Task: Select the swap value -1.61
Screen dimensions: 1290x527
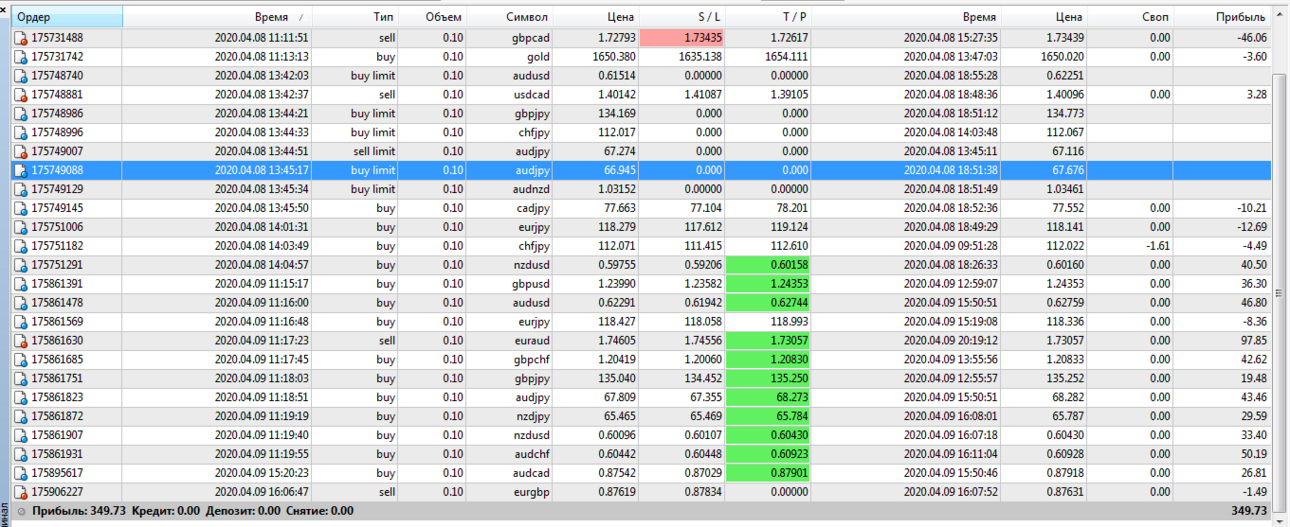Action: 1157,246
